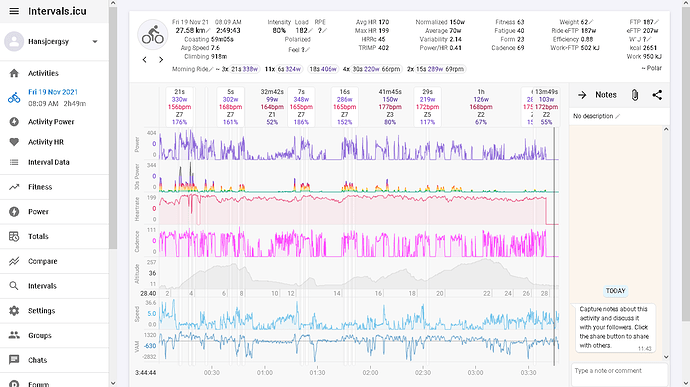Click the 01:00 time axis marker

coord(264,372)
